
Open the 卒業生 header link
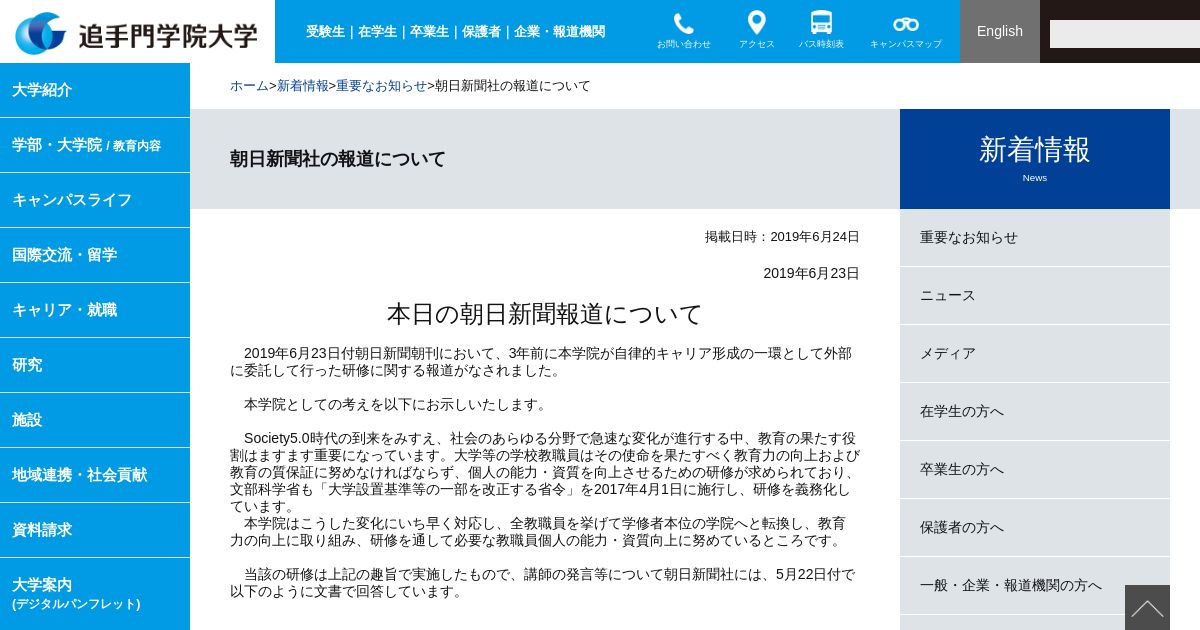point(430,31)
